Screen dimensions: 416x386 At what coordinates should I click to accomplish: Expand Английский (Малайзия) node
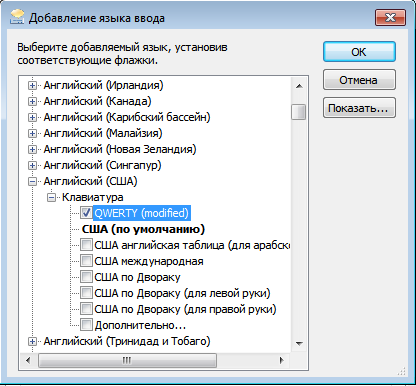tap(32, 133)
